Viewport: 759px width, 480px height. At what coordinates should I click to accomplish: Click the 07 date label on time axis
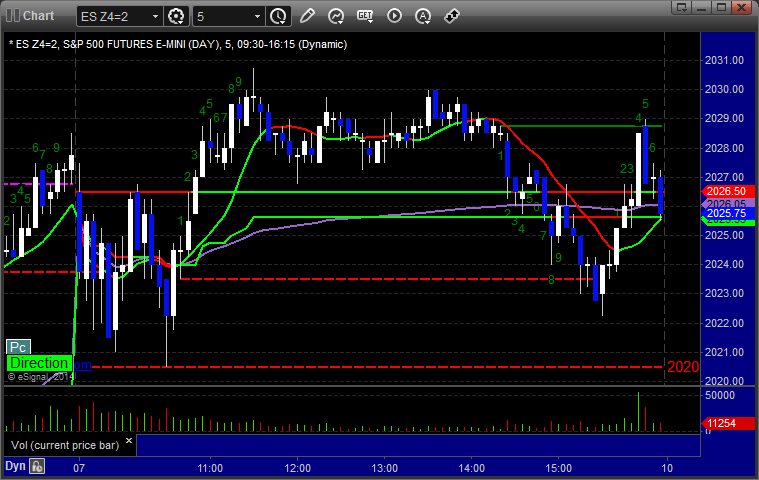pos(79,468)
